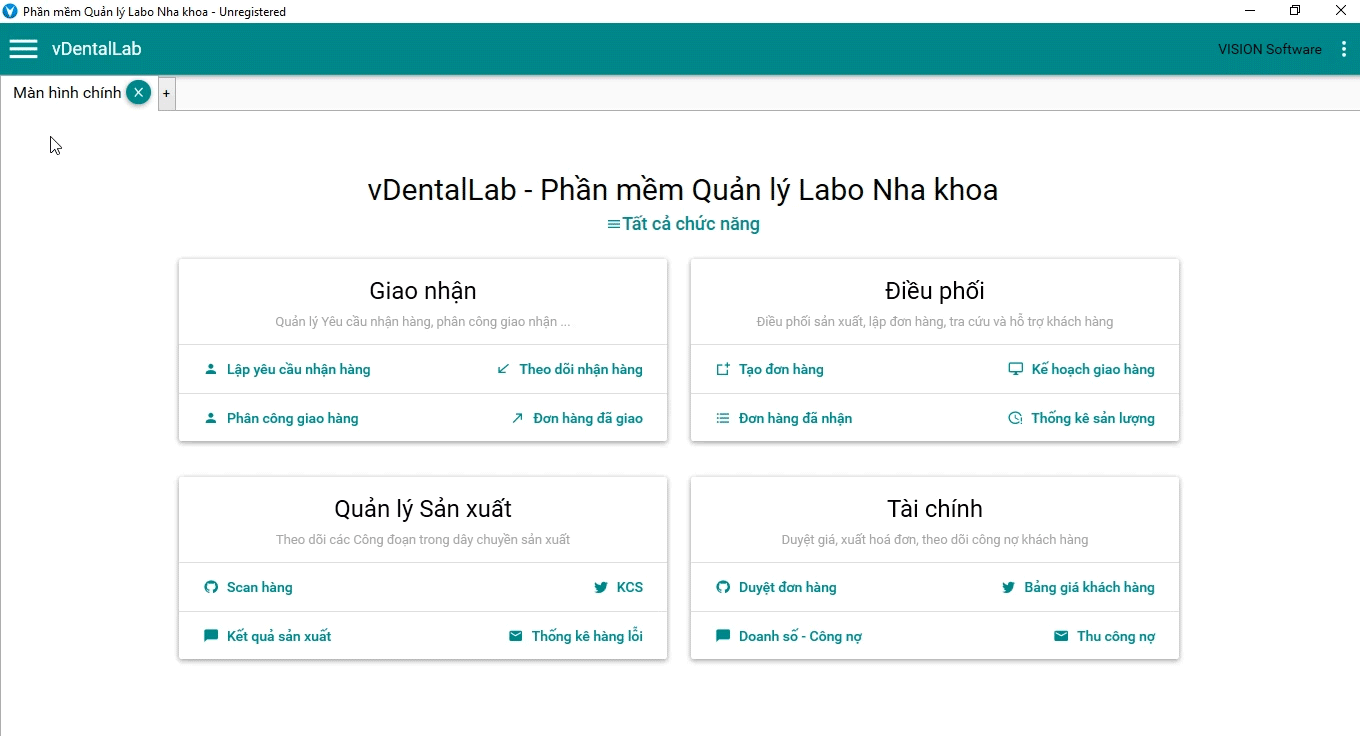Screen dimensions: 1360x736
Task: Click the Scan hàng GitHub icon
Action: coord(211,588)
